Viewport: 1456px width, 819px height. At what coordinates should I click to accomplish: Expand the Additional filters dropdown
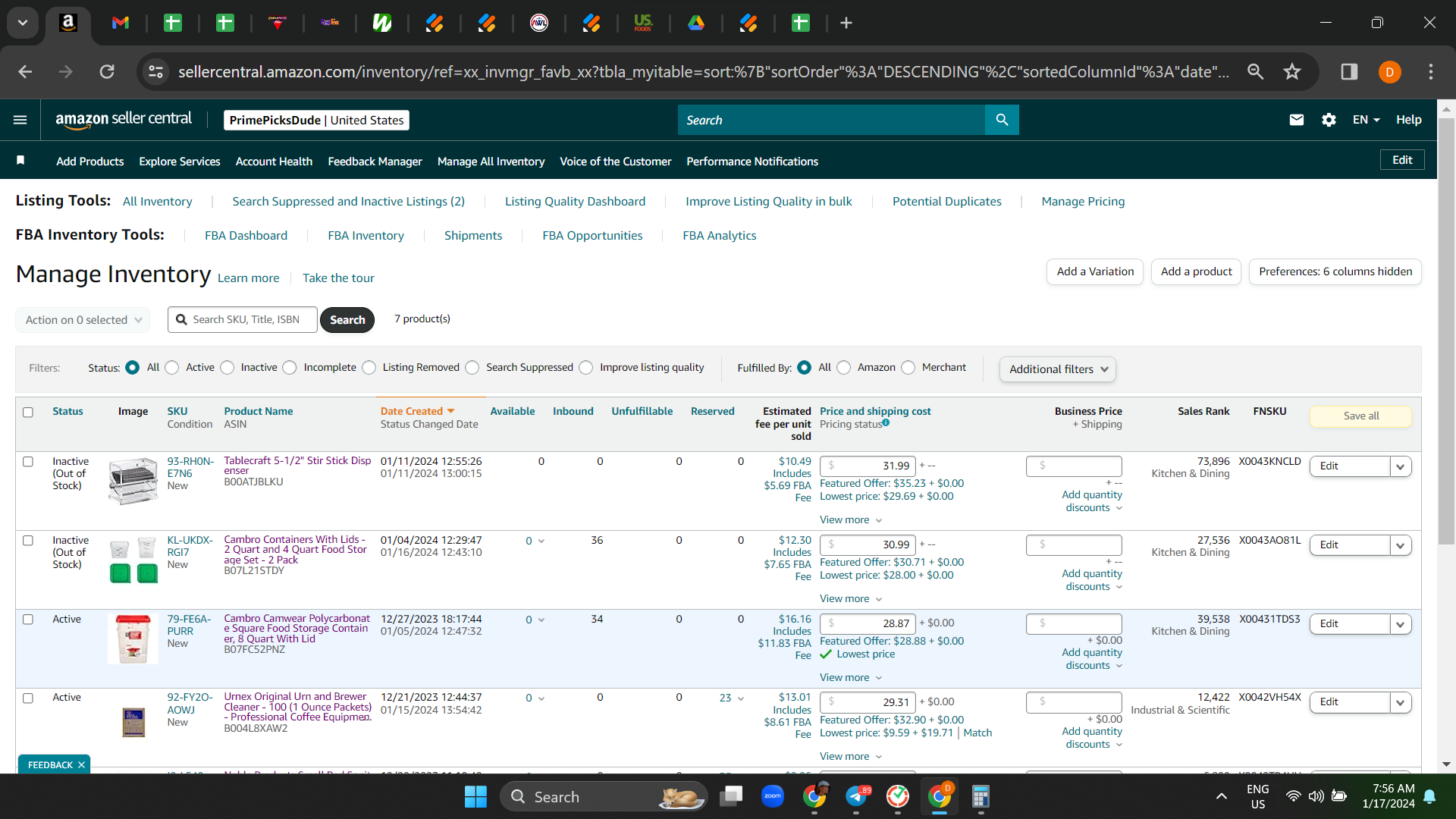pyautogui.click(x=1058, y=369)
